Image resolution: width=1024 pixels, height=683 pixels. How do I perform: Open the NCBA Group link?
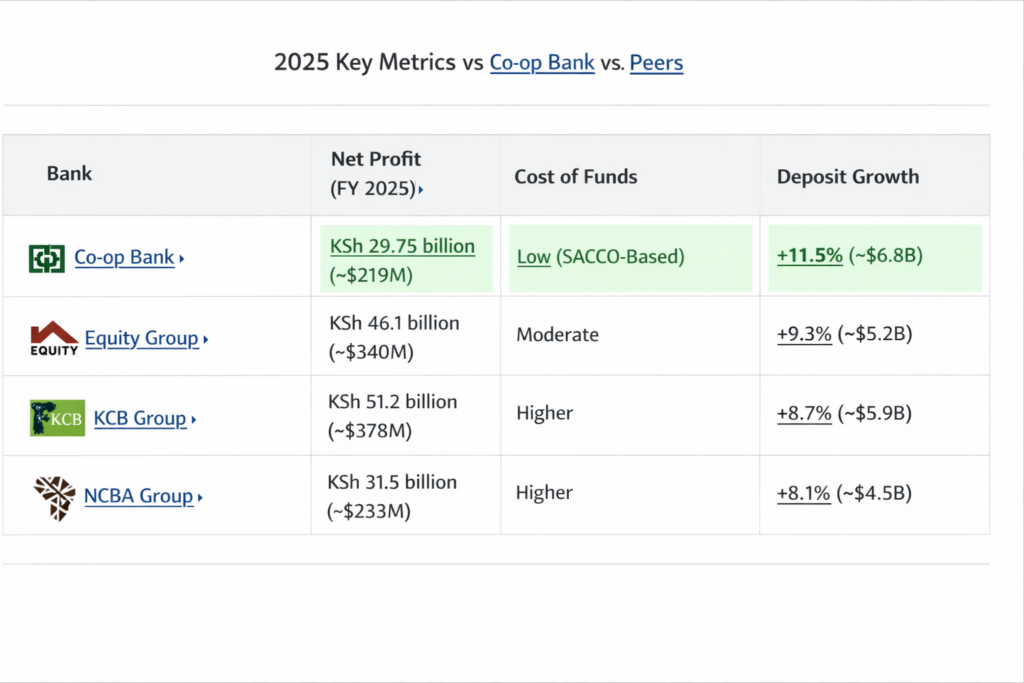[x=138, y=496]
